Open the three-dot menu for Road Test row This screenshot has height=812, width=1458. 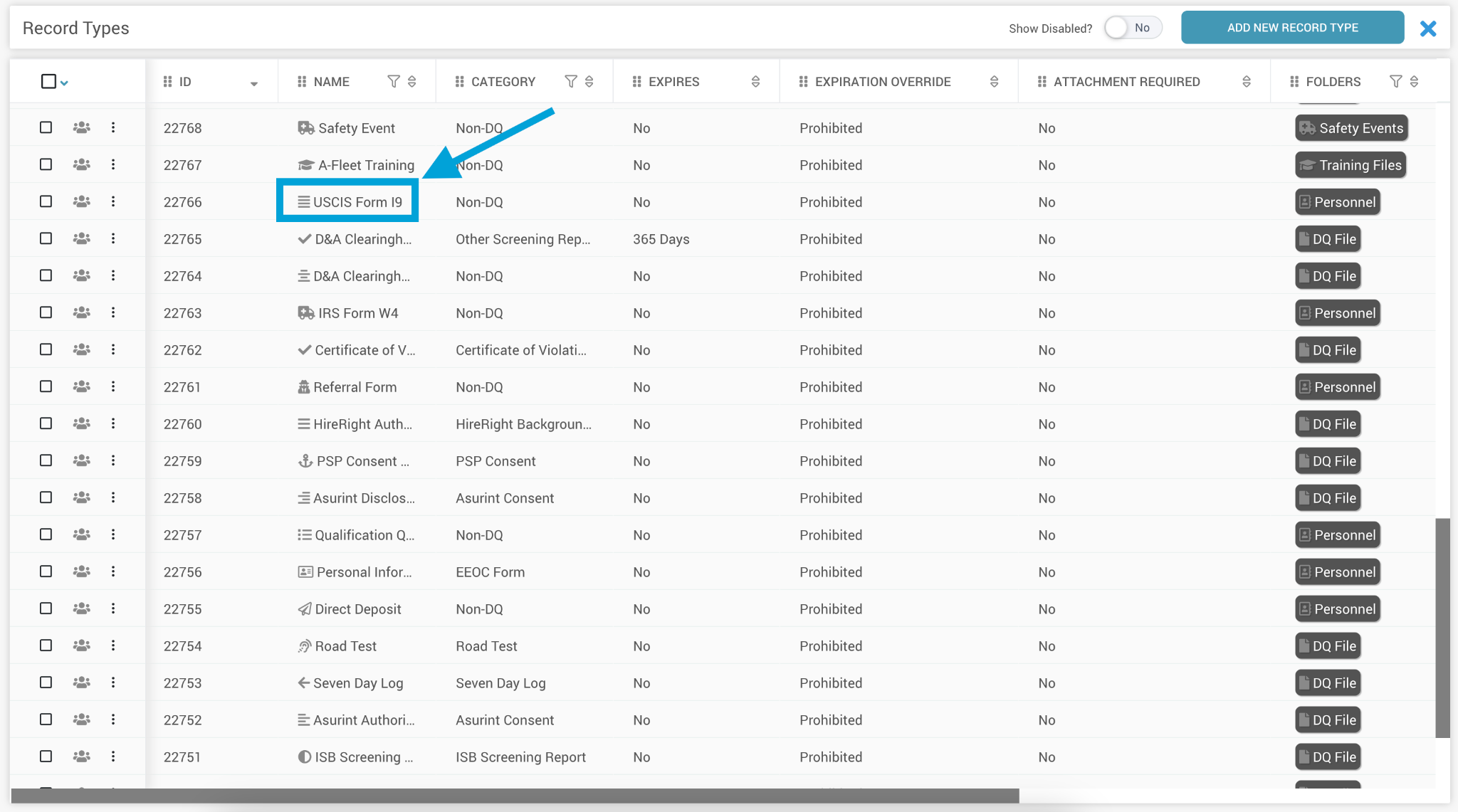click(x=113, y=646)
